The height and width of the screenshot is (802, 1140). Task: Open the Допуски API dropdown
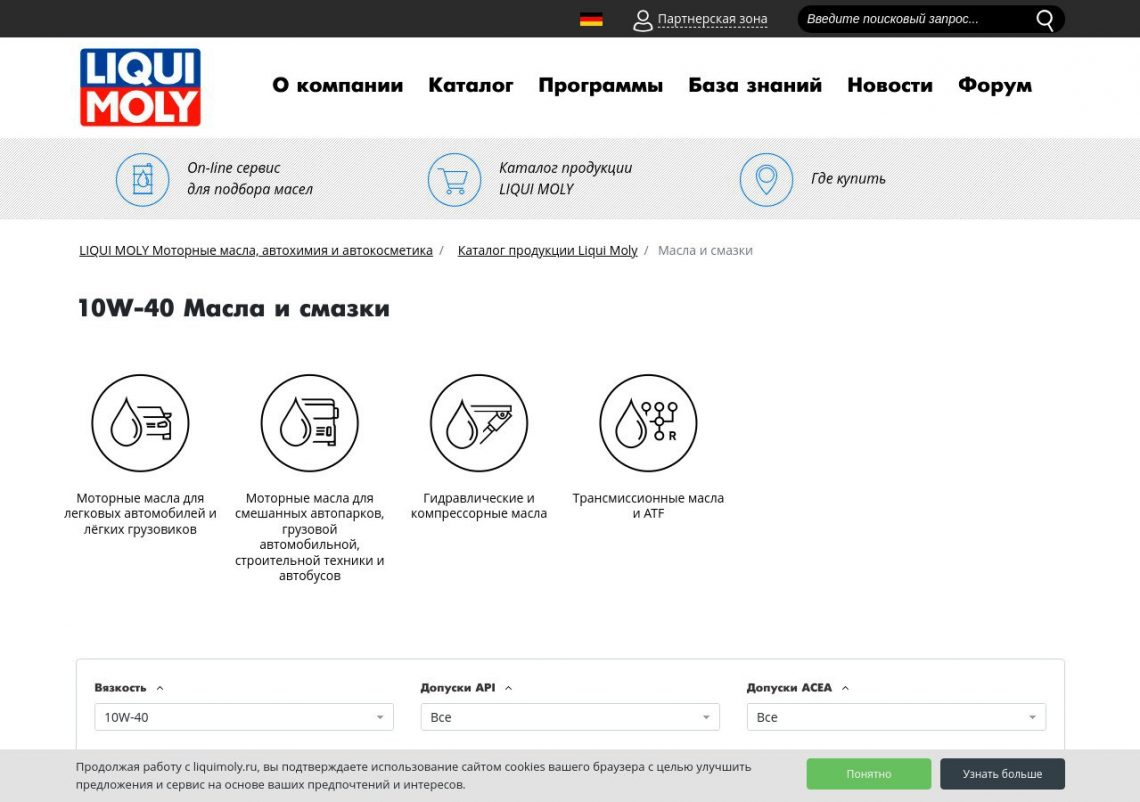(570, 717)
